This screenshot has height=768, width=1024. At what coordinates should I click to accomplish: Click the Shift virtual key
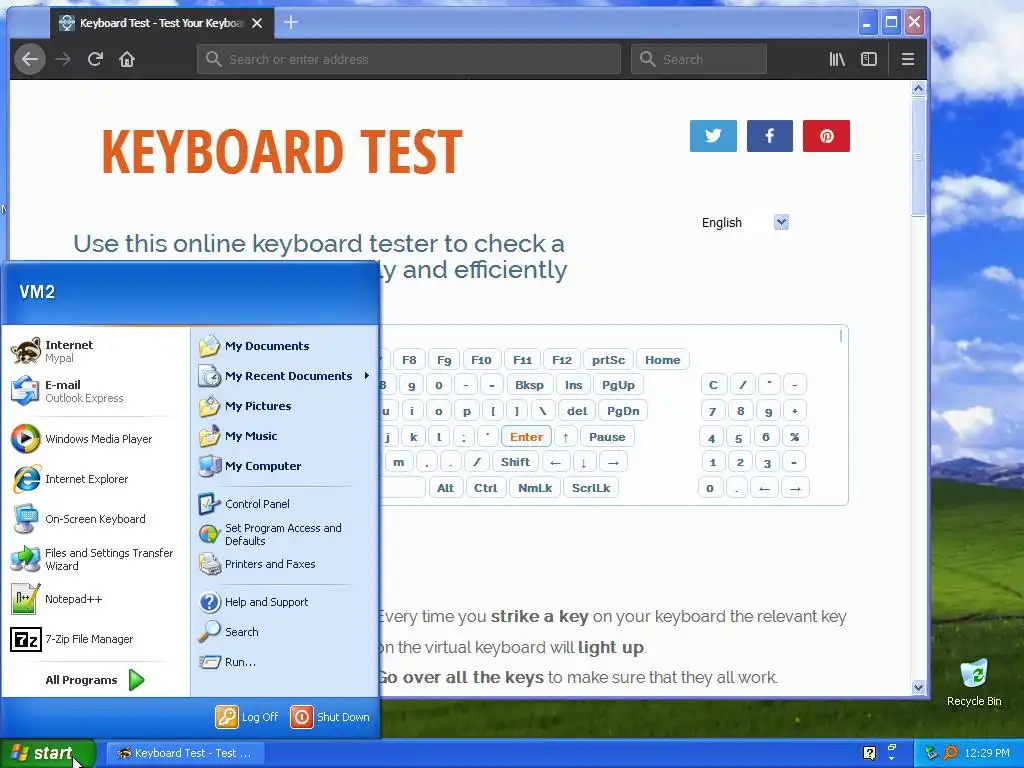point(515,462)
